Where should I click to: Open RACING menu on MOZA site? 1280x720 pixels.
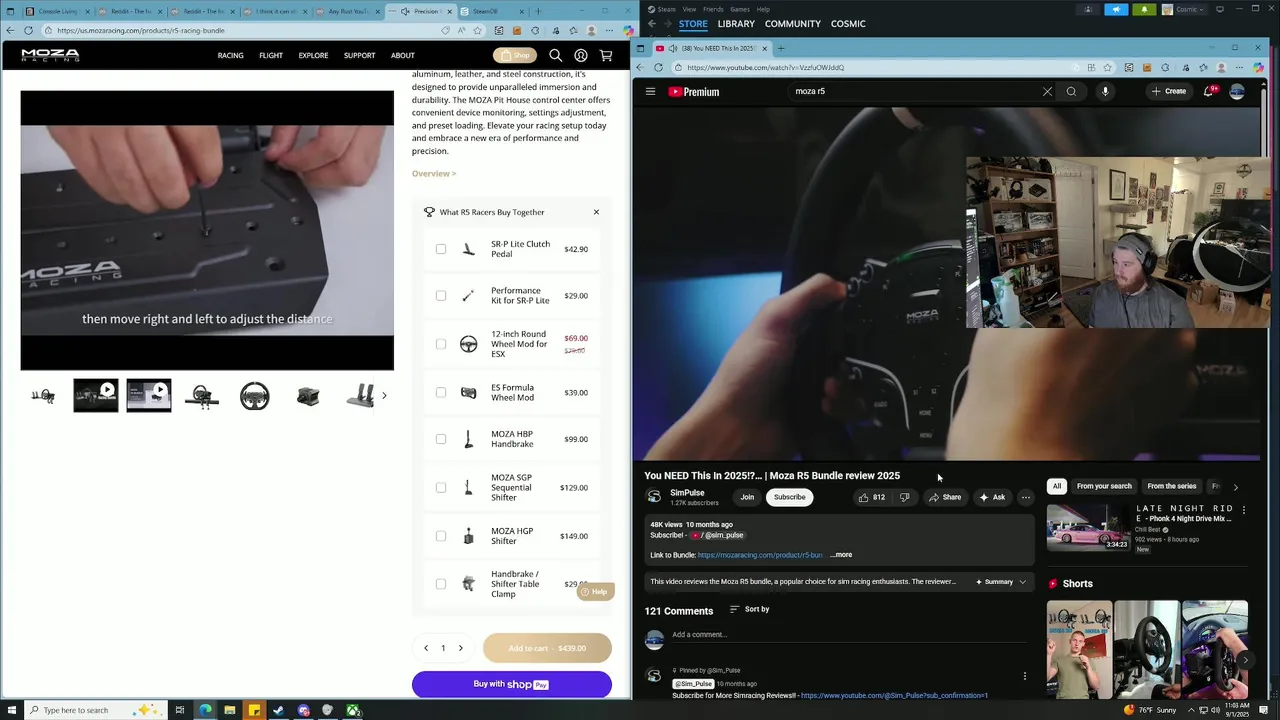230,56
